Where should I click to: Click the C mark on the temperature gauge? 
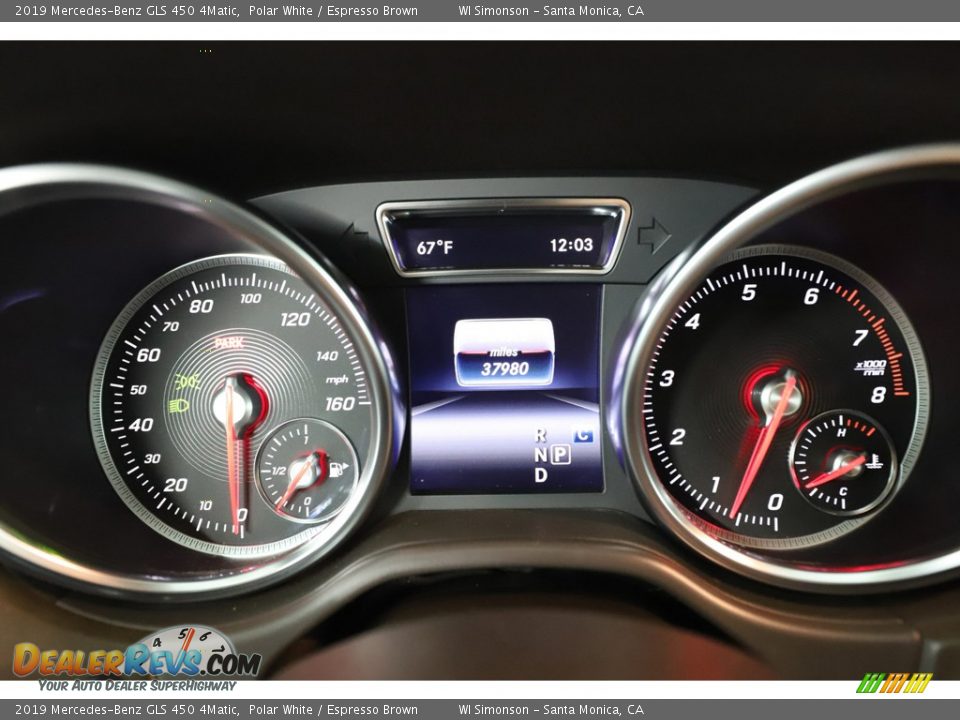pos(843,491)
